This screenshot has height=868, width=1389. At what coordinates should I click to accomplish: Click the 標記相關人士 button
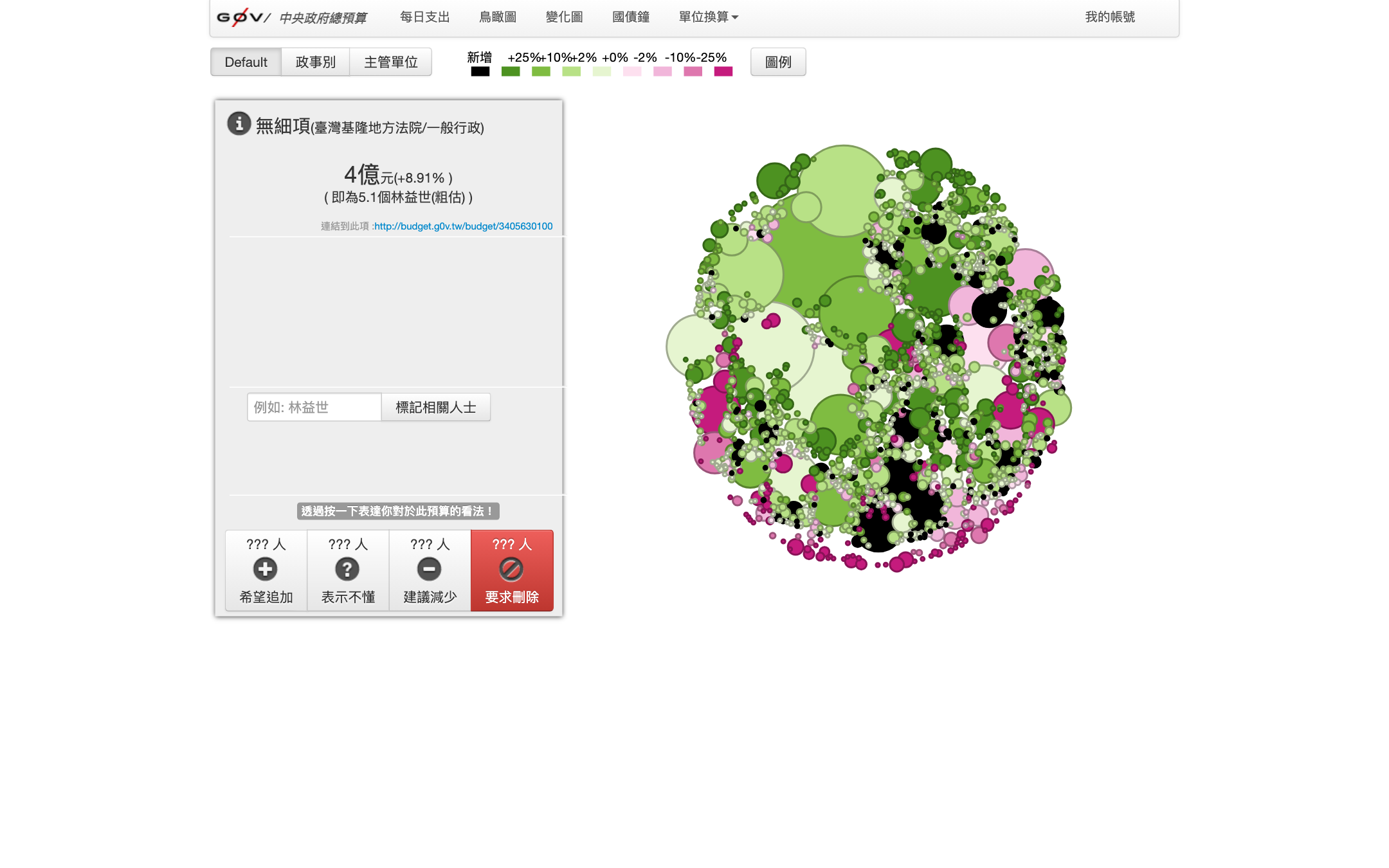tap(435, 407)
